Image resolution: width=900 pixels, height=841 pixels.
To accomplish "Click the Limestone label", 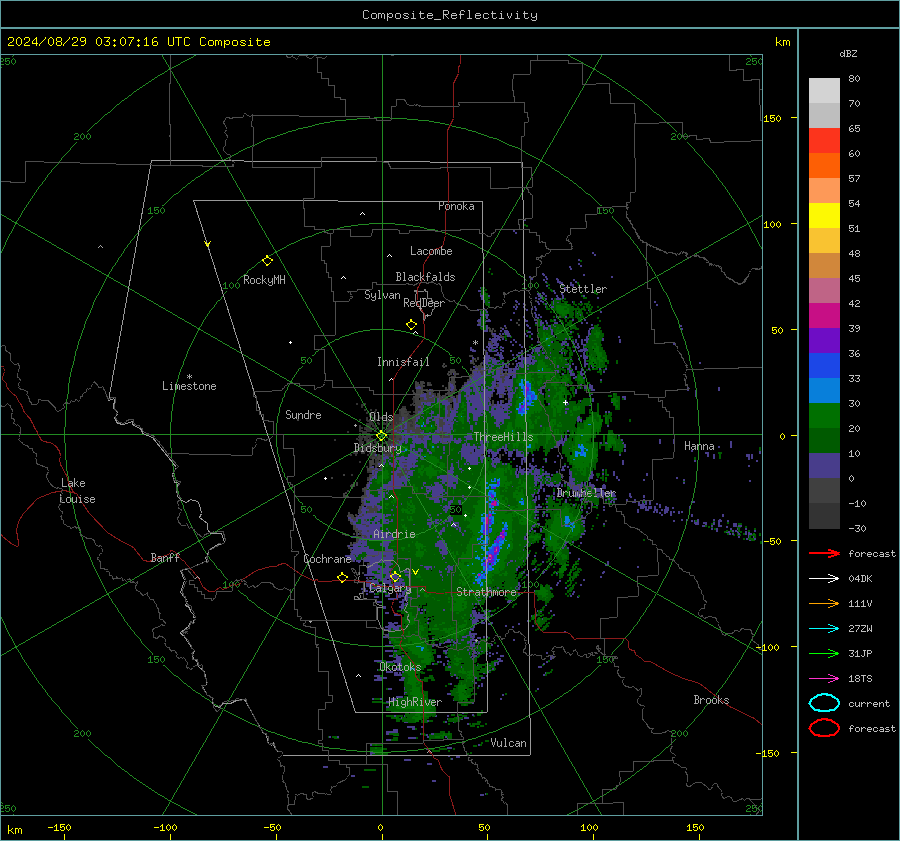I will tap(189, 386).
